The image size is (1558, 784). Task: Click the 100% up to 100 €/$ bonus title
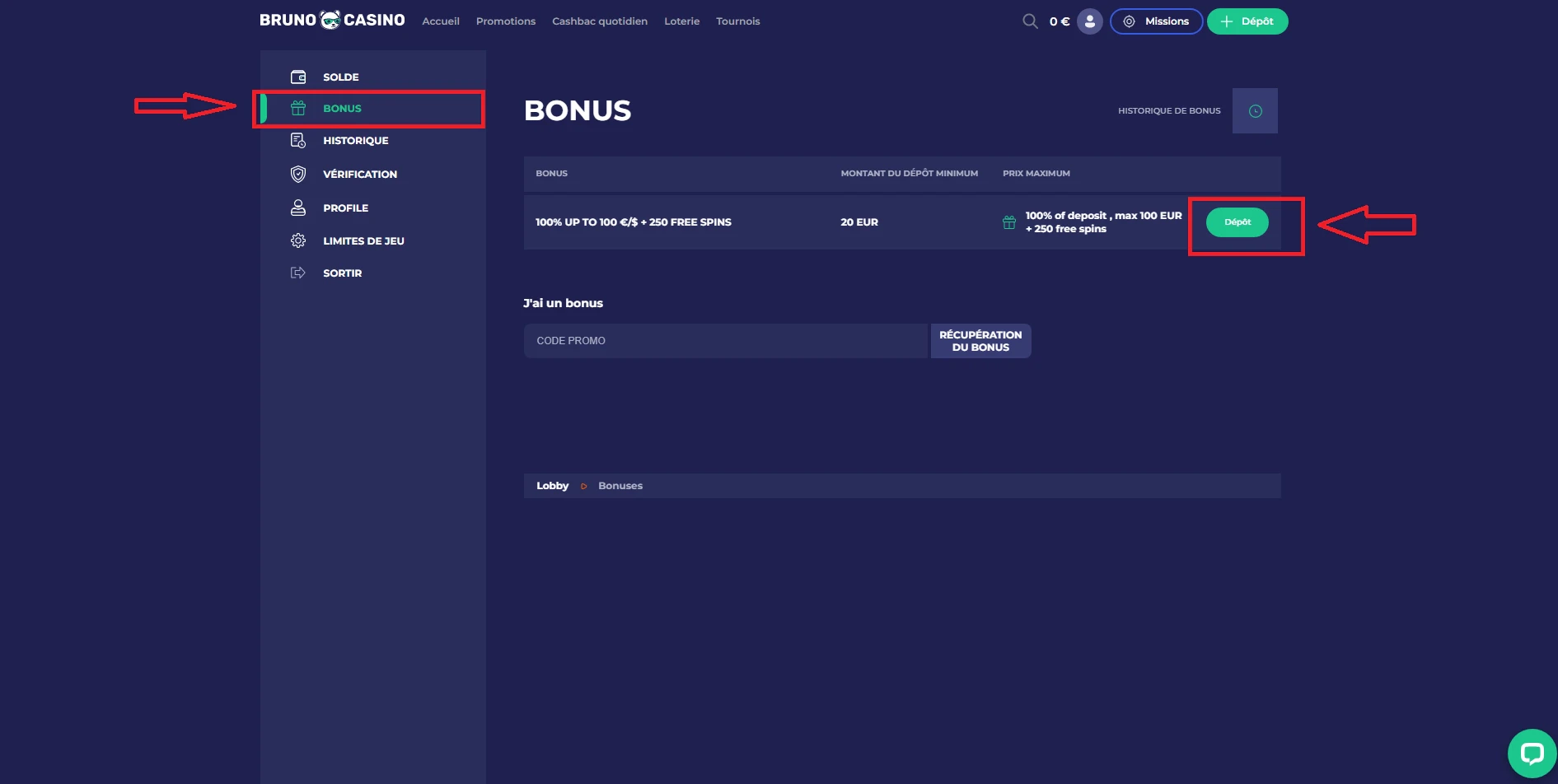point(634,222)
